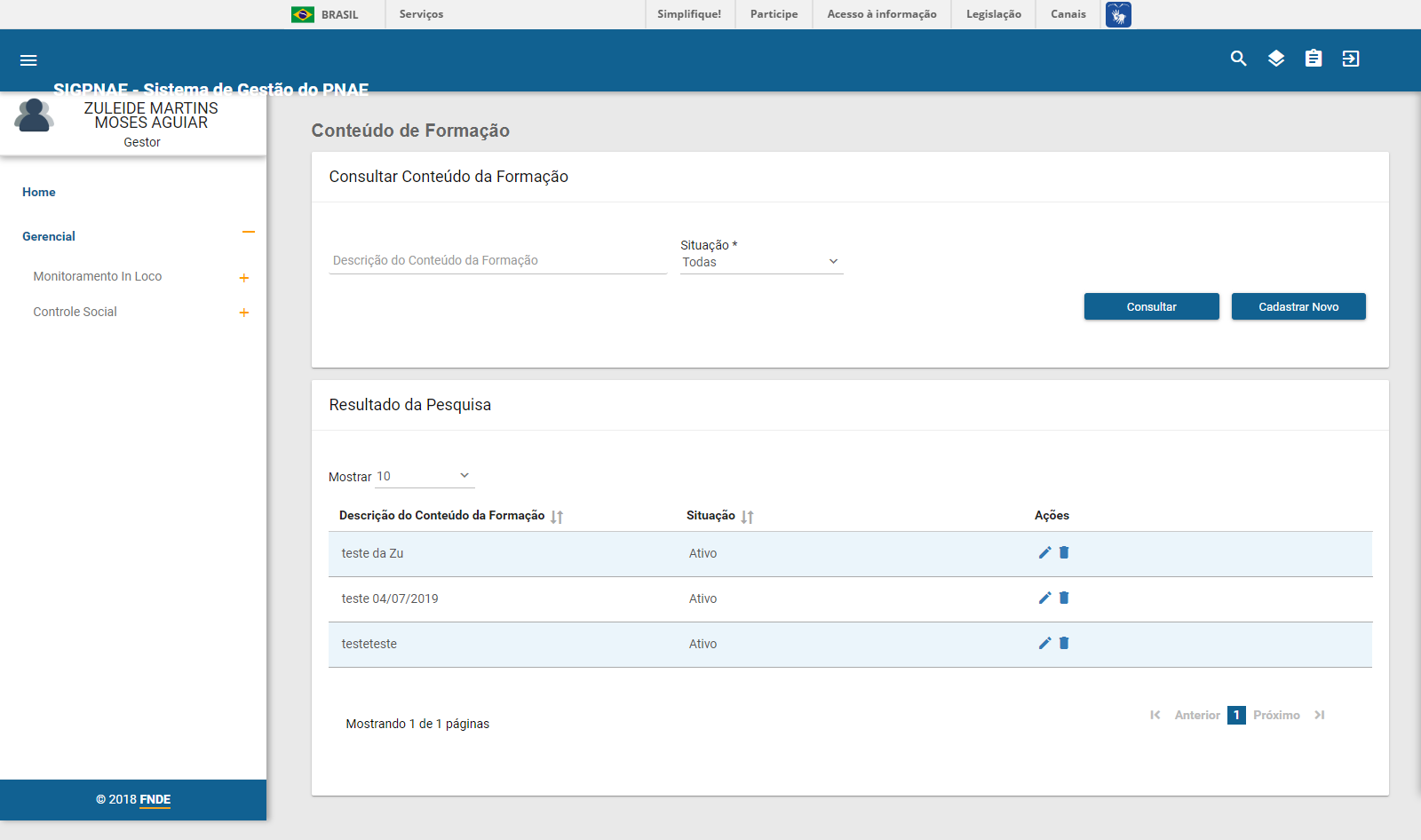The height and width of the screenshot is (840, 1421).
Task: Click the logout exit icon
Action: tap(1351, 59)
